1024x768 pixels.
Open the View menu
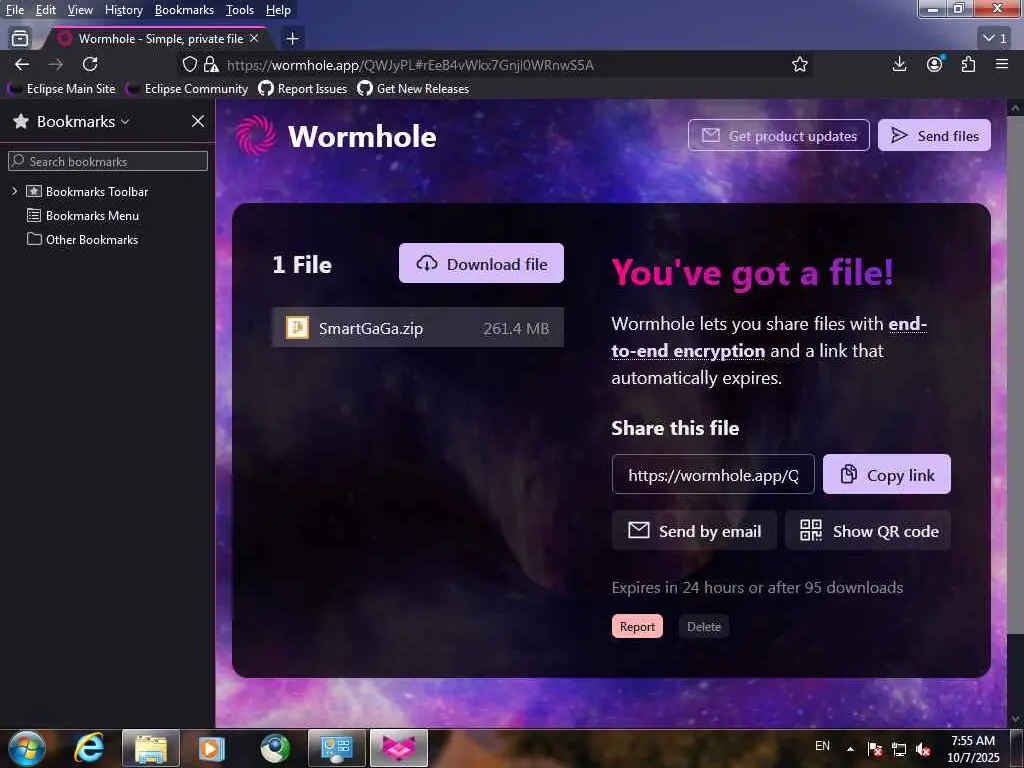(80, 10)
